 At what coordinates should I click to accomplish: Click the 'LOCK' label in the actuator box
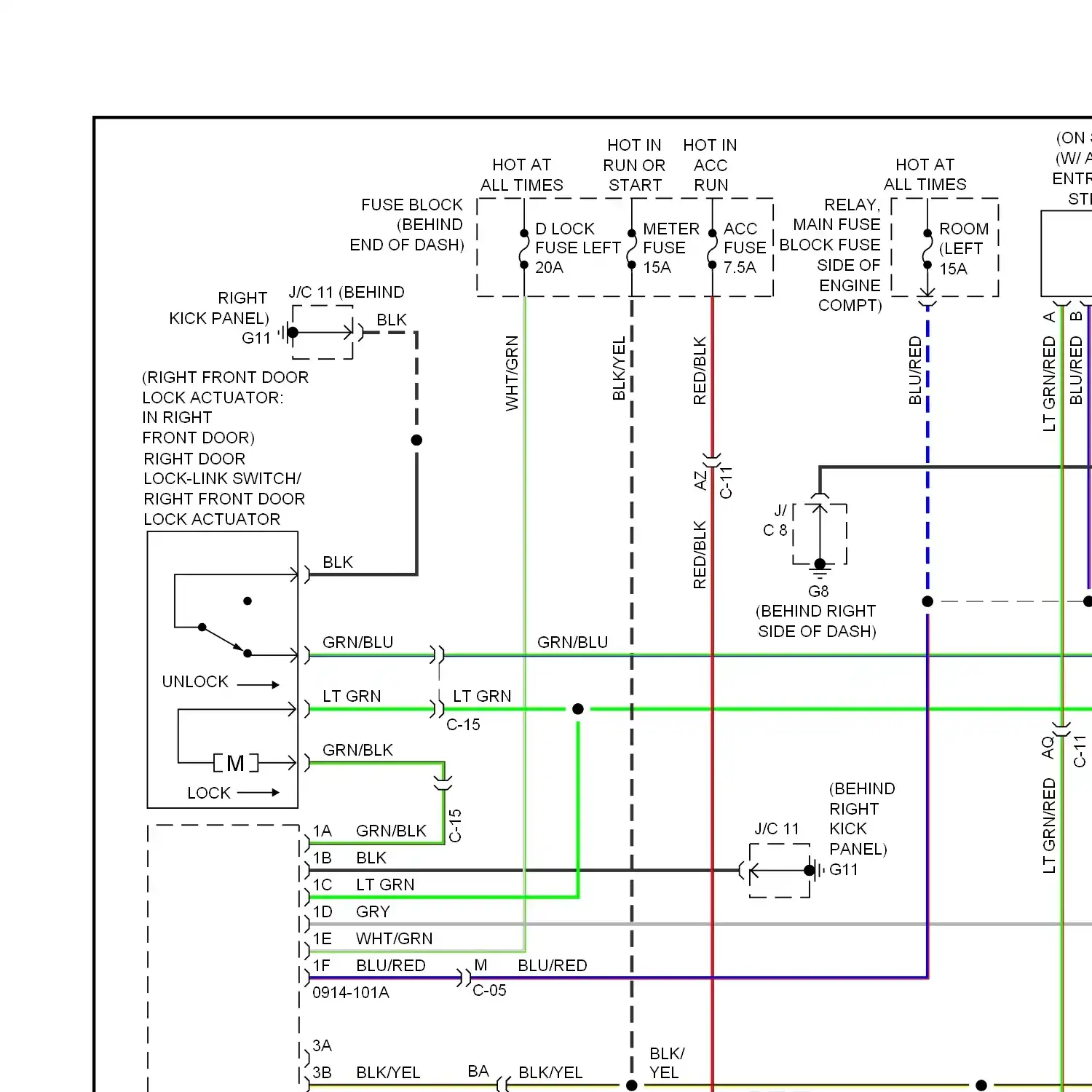click(208, 793)
